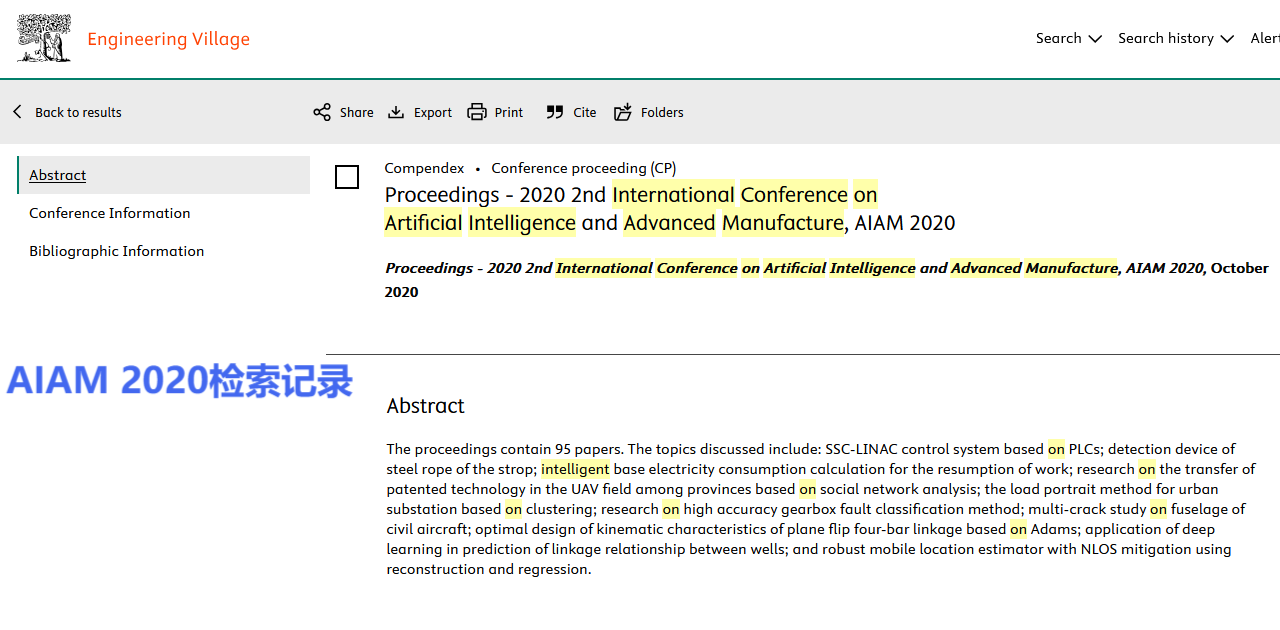Click the Print printer icon
The height and width of the screenshot is (630, 1280).
tap(477, 112)
